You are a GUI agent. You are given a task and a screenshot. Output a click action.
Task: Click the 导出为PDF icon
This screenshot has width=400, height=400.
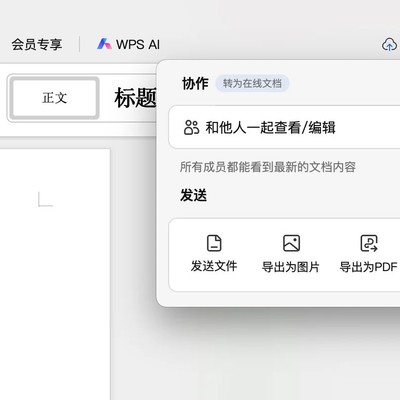[x=369, y=243]
